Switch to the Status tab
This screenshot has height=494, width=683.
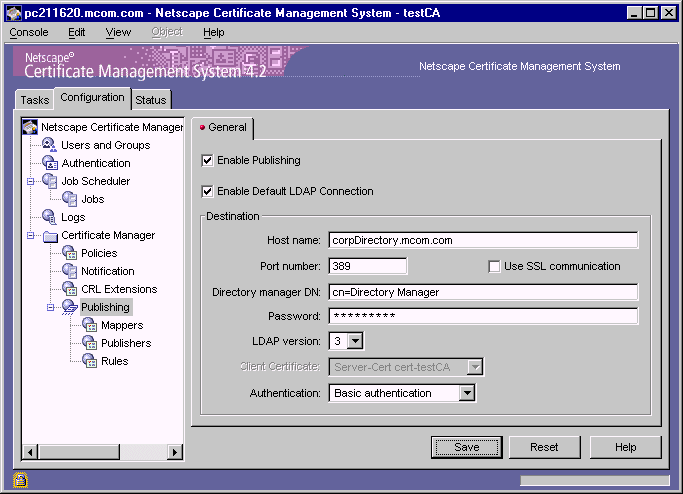pos(151,100)
